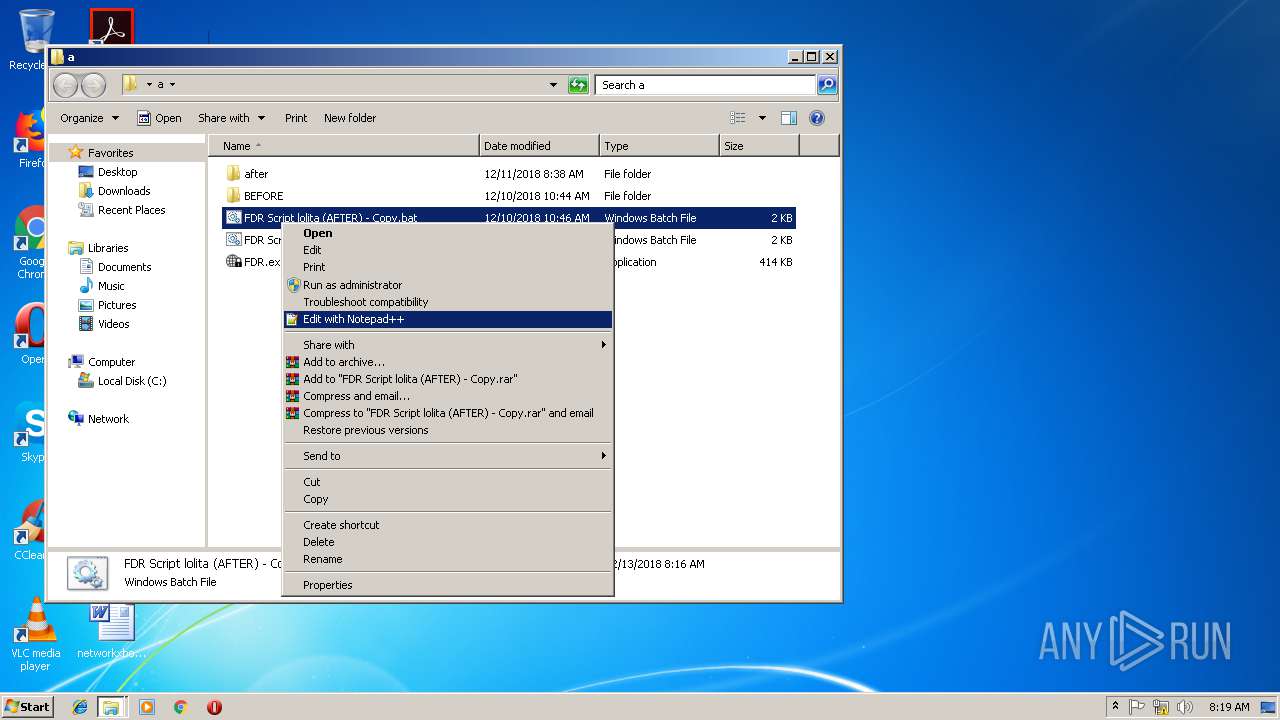This screenshot has width=1280, height=720.
Task: Open the VLC media player desktop shortcut
Action: coord(36,634)
